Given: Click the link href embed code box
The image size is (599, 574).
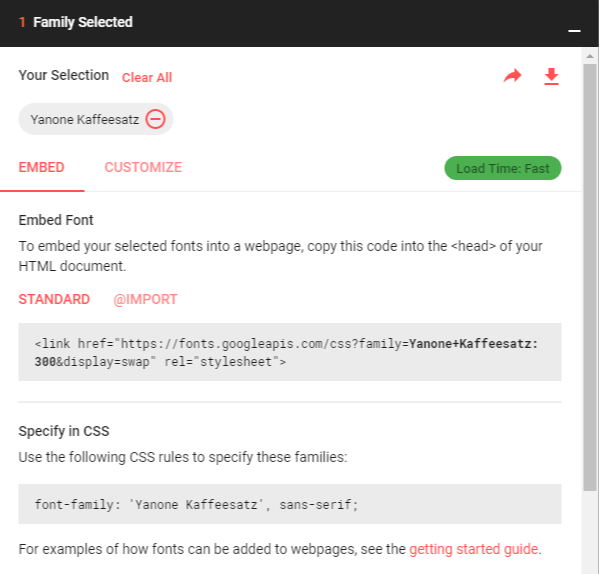Looking at the screenshot, I should pyautogui.click(x=290, y=352).
